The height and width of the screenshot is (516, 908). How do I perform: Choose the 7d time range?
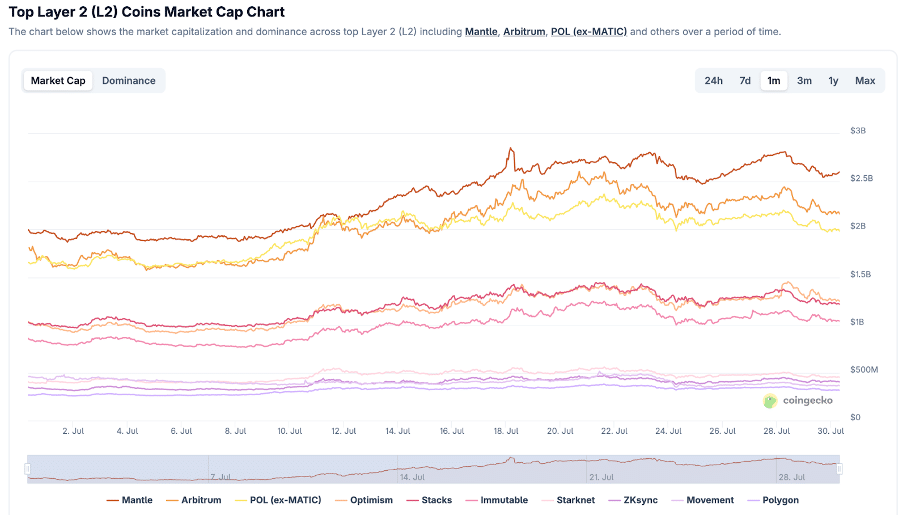click(745, 81)
